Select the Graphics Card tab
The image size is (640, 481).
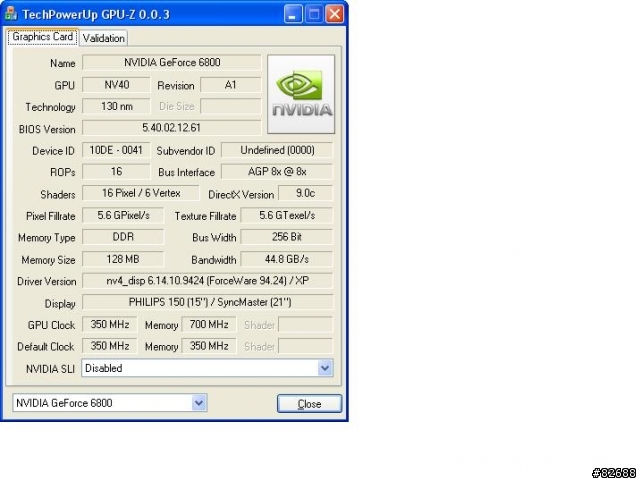42,37
